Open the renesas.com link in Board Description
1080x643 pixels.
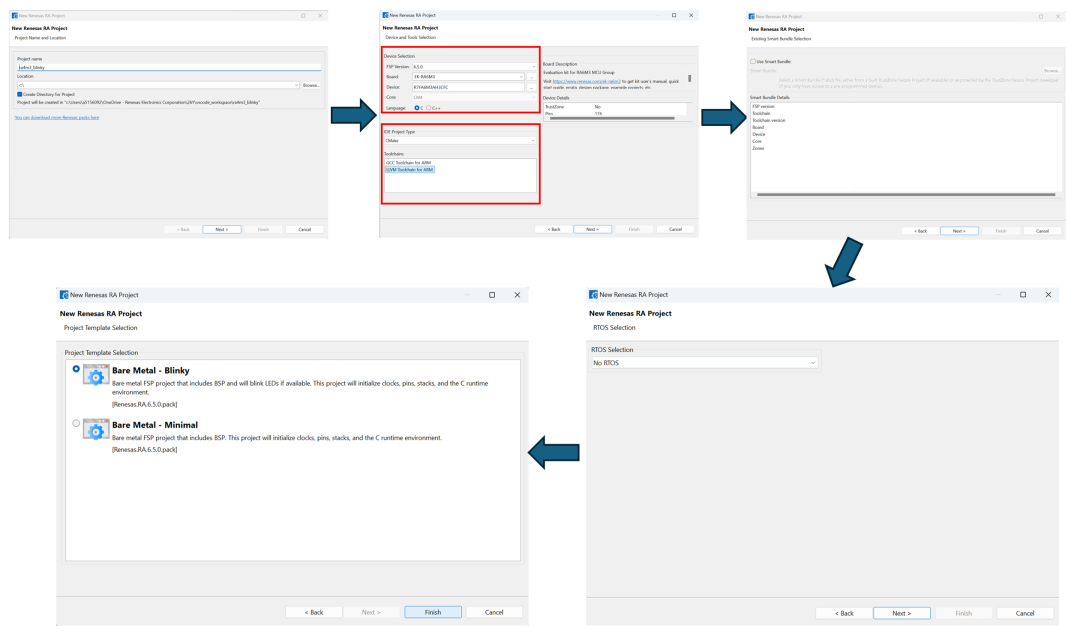pyautogui.click(x=586, y=81)
